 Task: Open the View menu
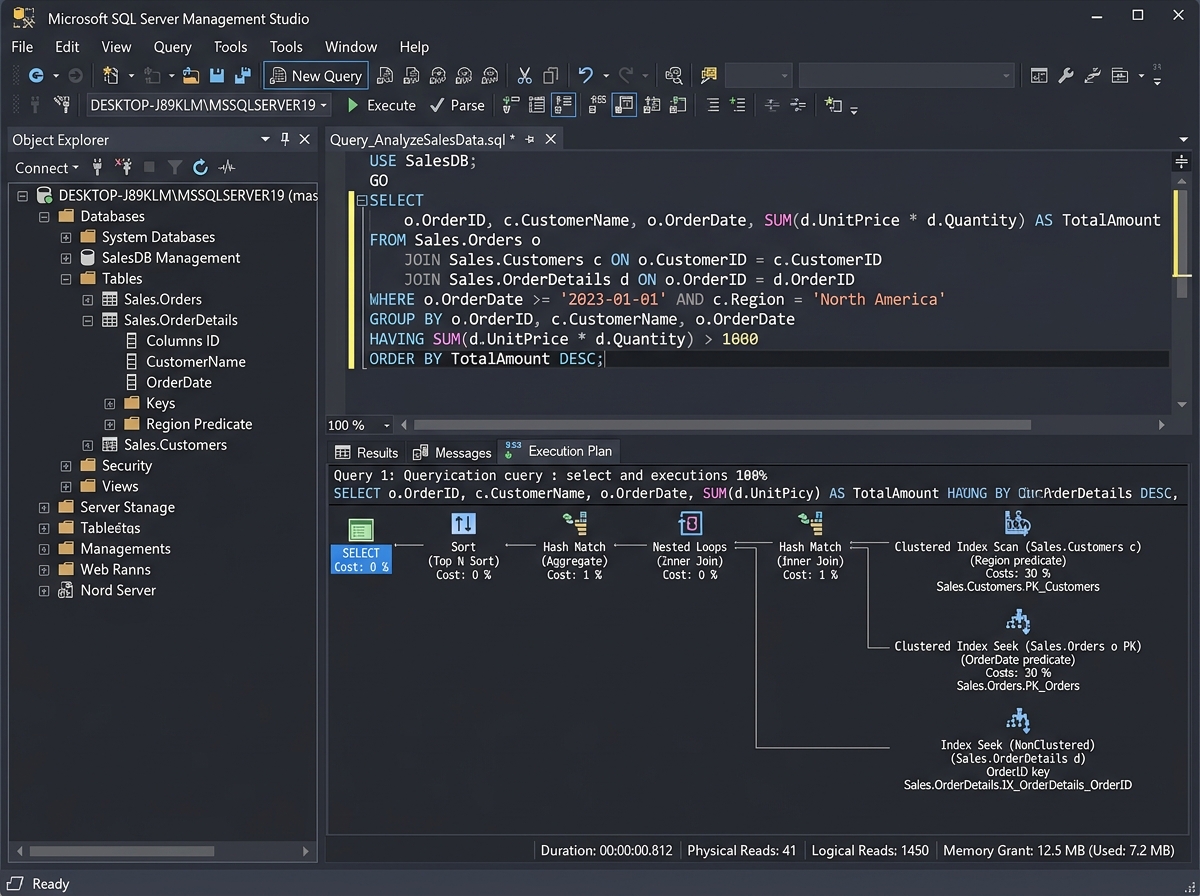point(116,46)
